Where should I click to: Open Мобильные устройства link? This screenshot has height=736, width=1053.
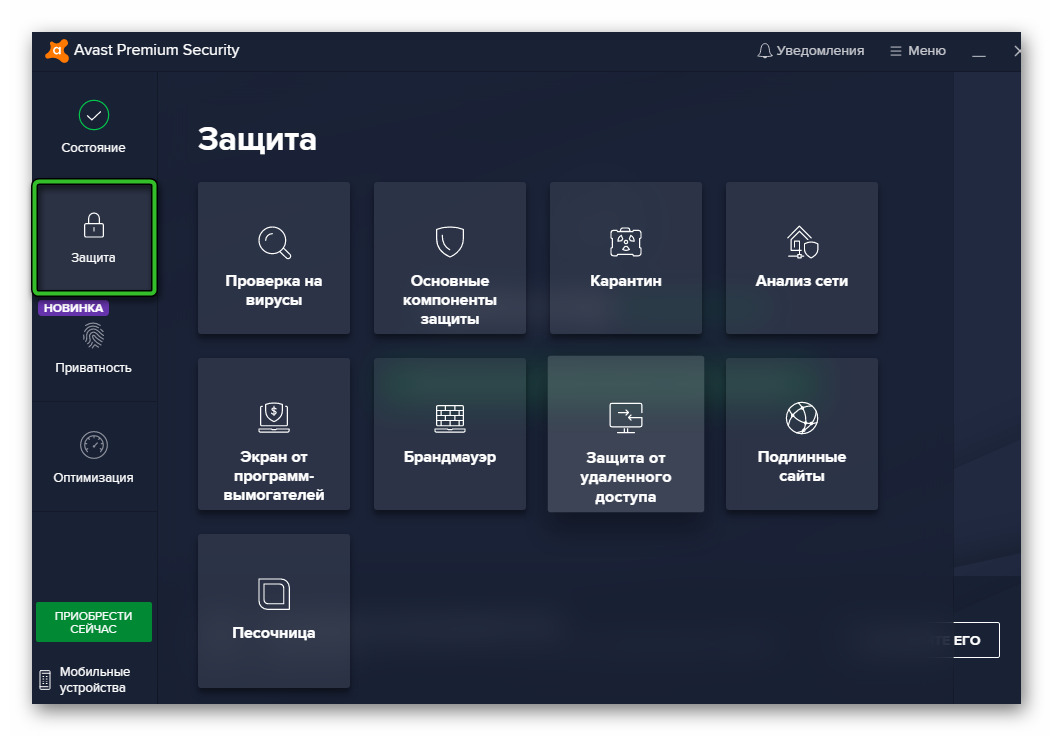(85, 680)
